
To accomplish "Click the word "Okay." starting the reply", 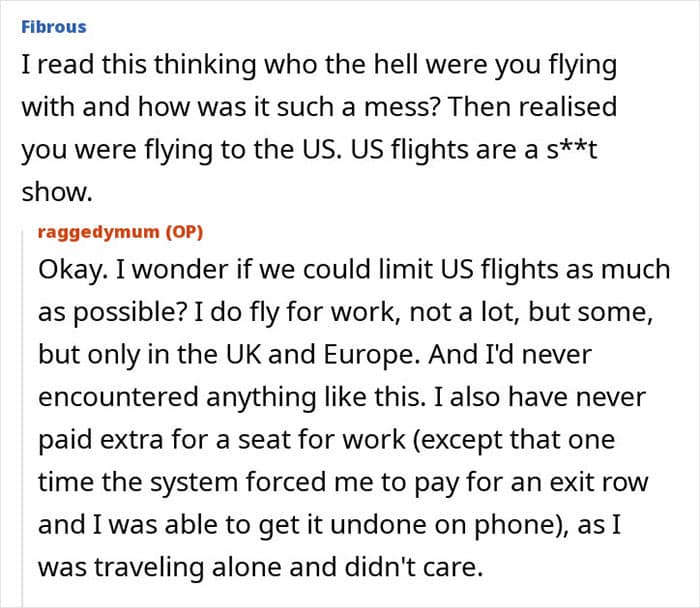I will pos(68,270).
